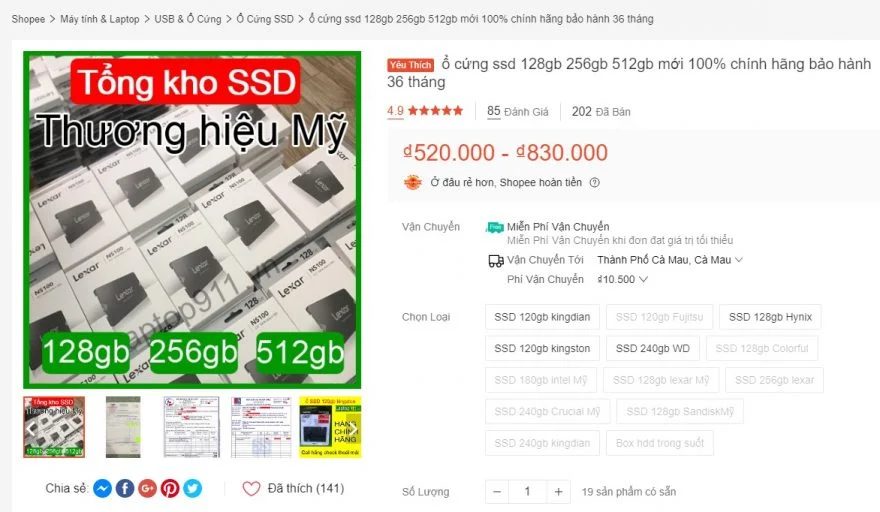Share product on Pinterest
Screen dimensions: 880x512
169,488
